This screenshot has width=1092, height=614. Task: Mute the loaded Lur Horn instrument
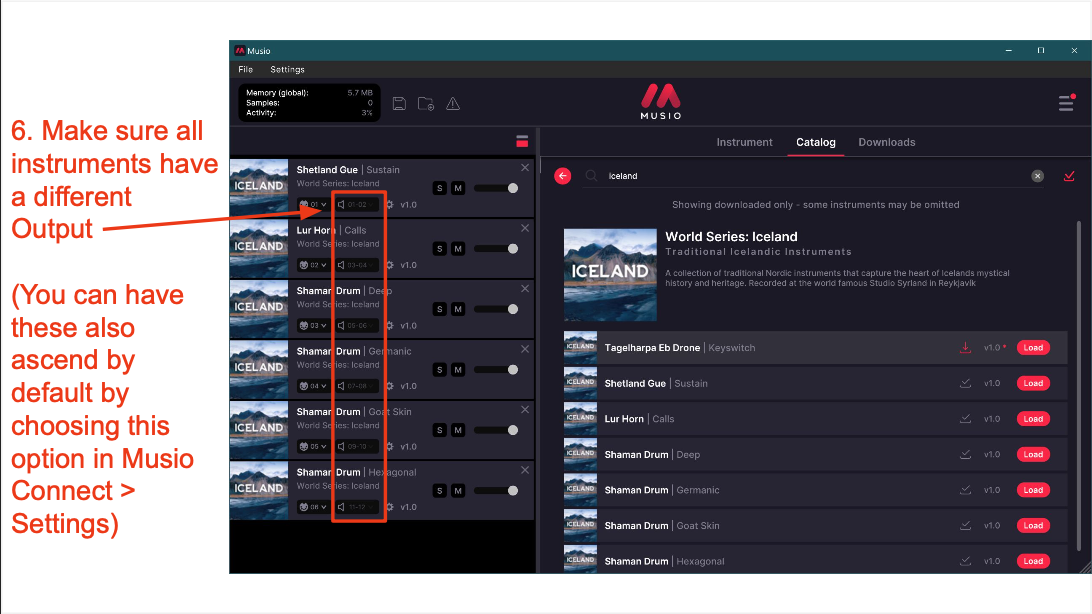click(458, 249)
